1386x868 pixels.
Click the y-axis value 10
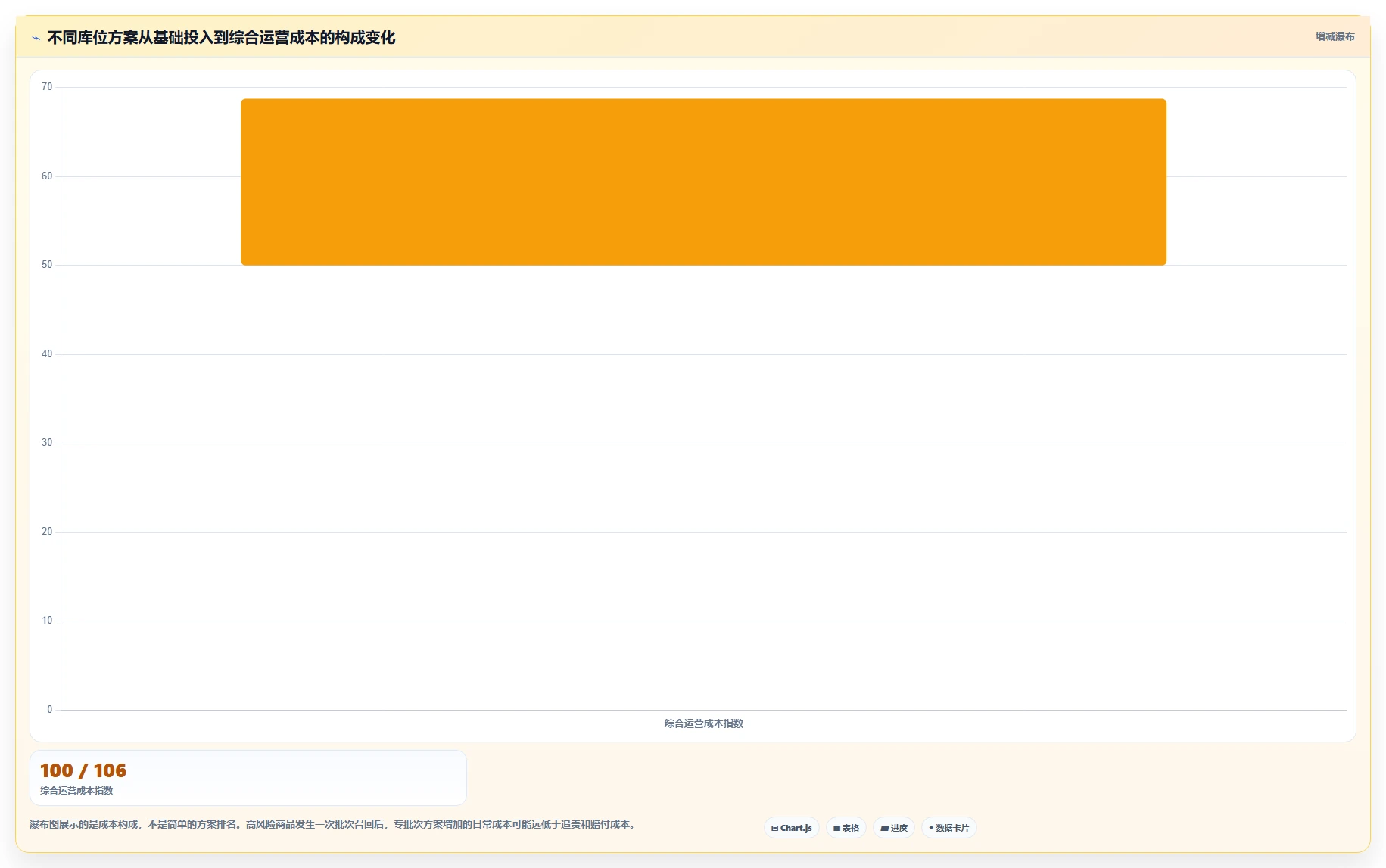tap(47, 621)
